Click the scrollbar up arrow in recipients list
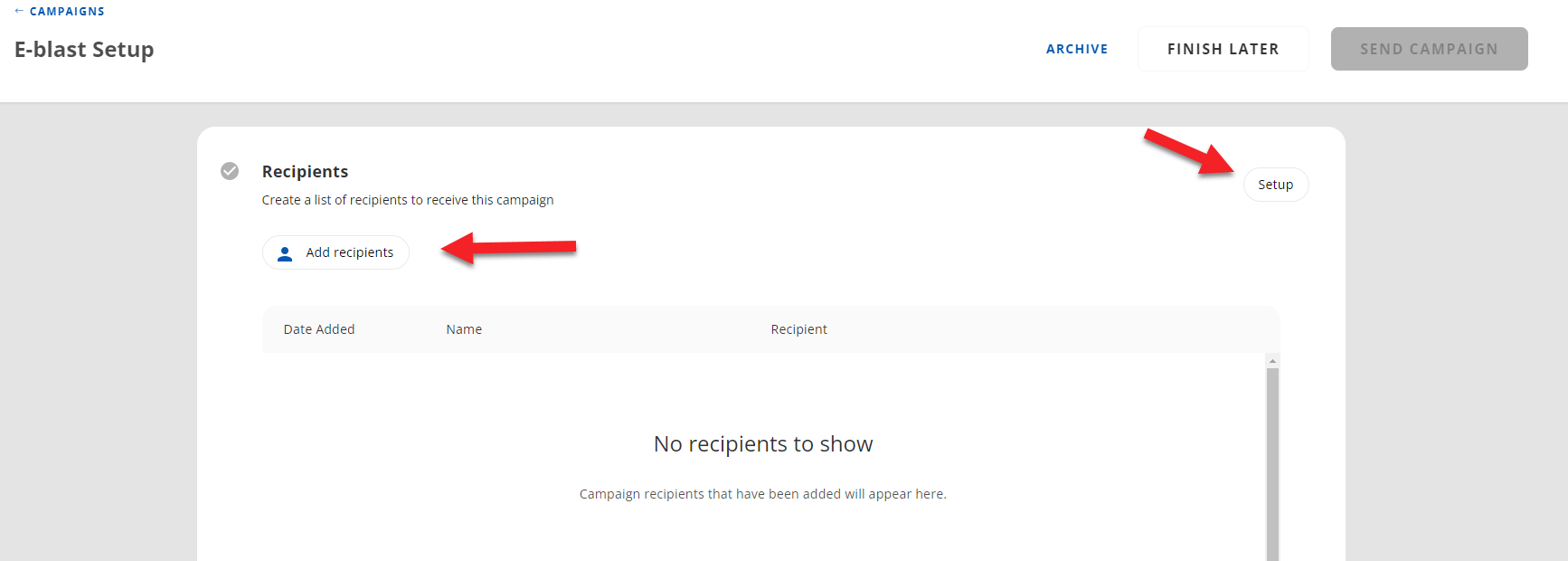The width and height of the screenshot is (1568, 561). click(1272, 361)
